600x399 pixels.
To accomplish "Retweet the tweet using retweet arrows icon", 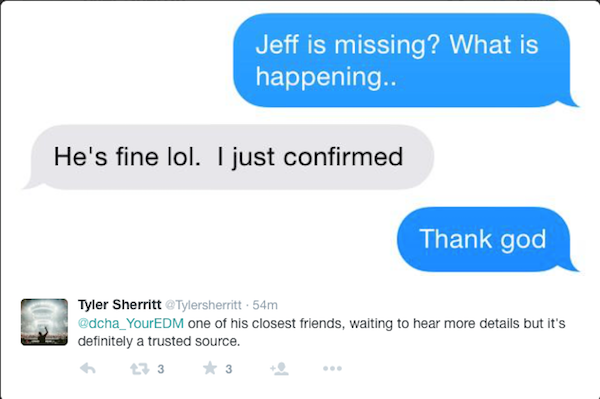I will click(x=139, y=369).
